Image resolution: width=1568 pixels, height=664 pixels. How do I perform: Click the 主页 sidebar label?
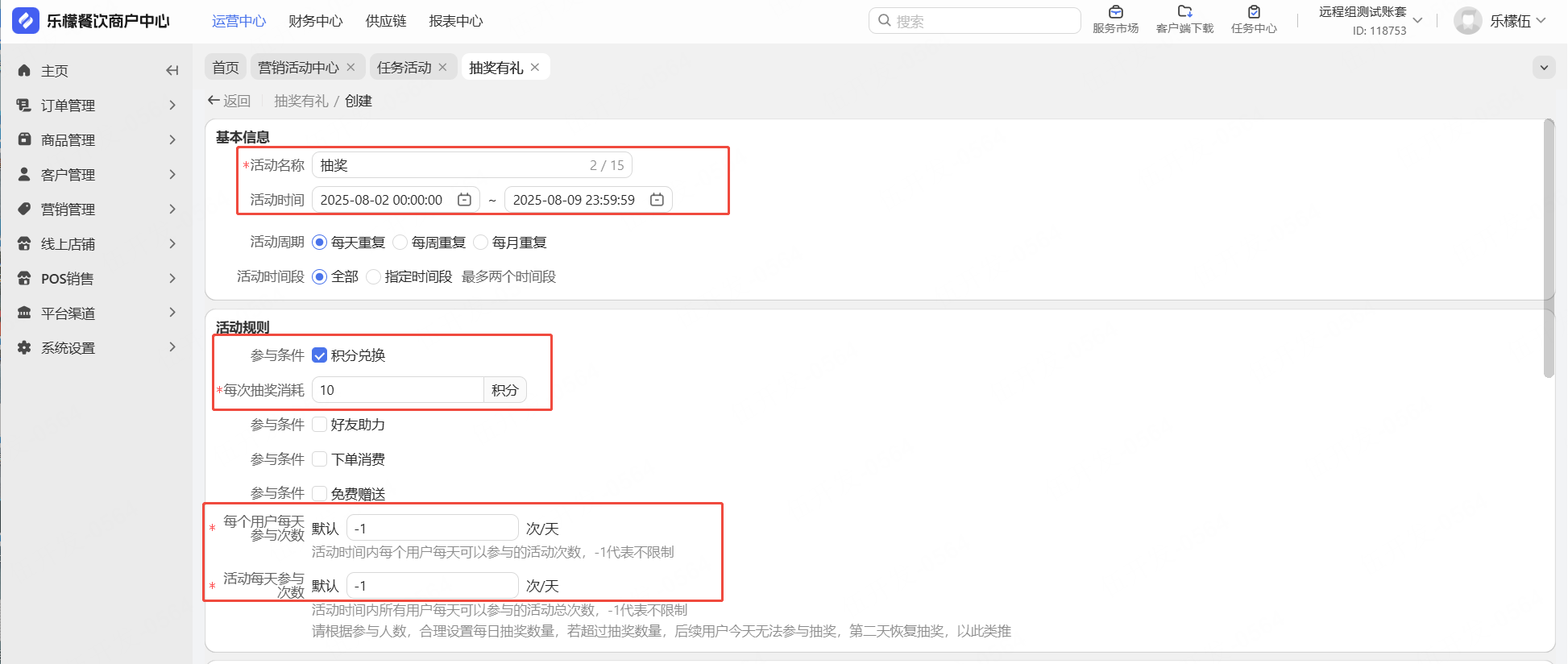point(55,71)
